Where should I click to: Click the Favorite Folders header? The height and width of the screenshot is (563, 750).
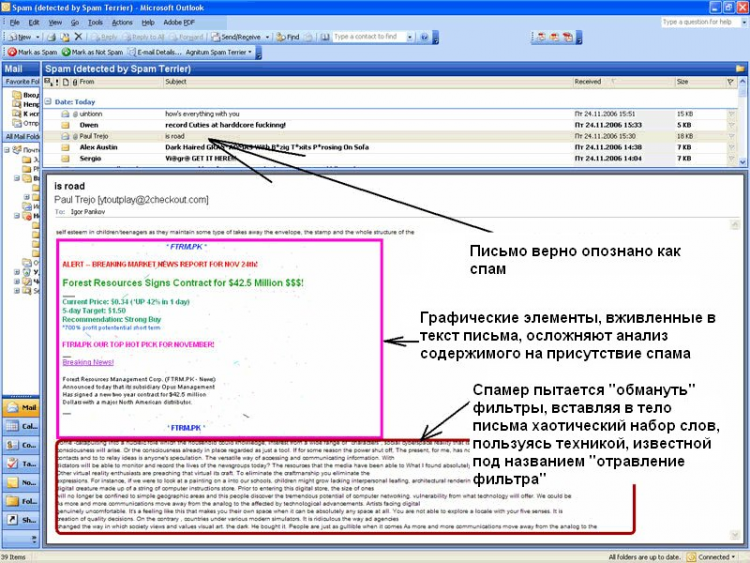tap(22, 82)
